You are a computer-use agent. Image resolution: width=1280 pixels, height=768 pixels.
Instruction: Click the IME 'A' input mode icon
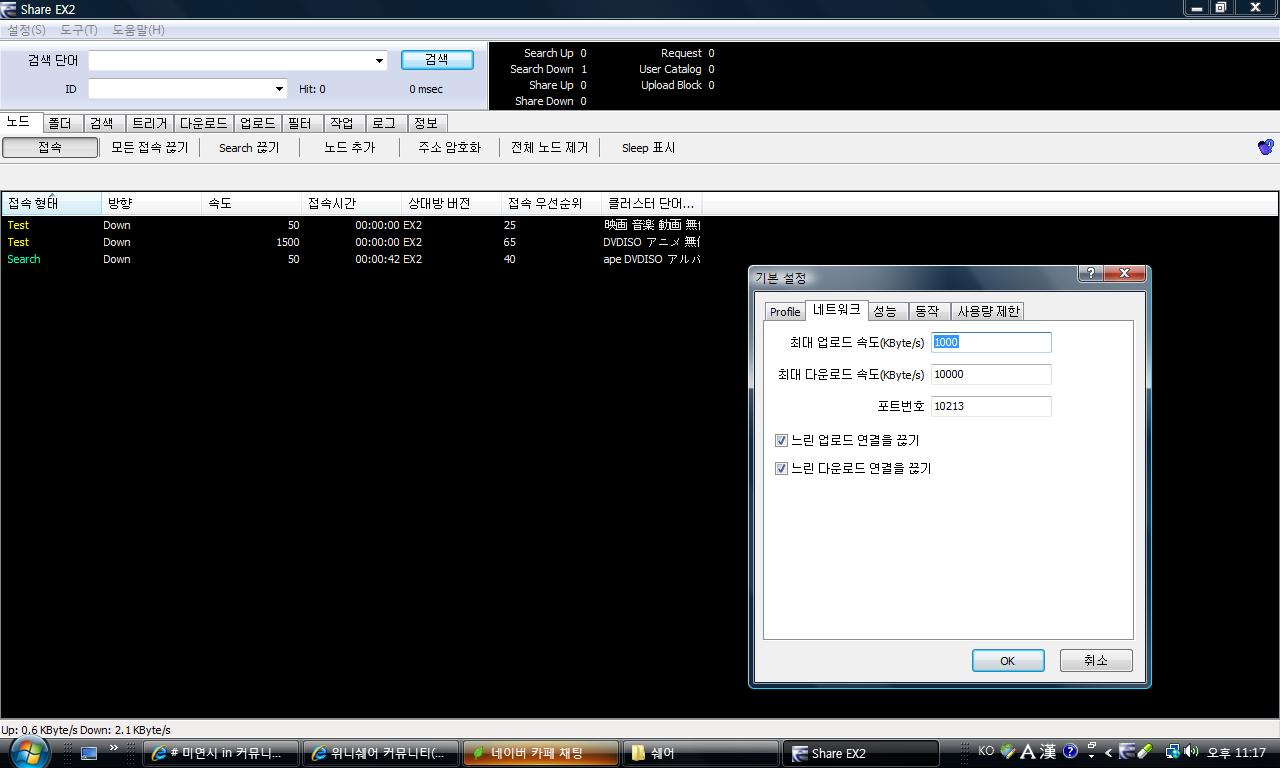[x=1027, y=752]
